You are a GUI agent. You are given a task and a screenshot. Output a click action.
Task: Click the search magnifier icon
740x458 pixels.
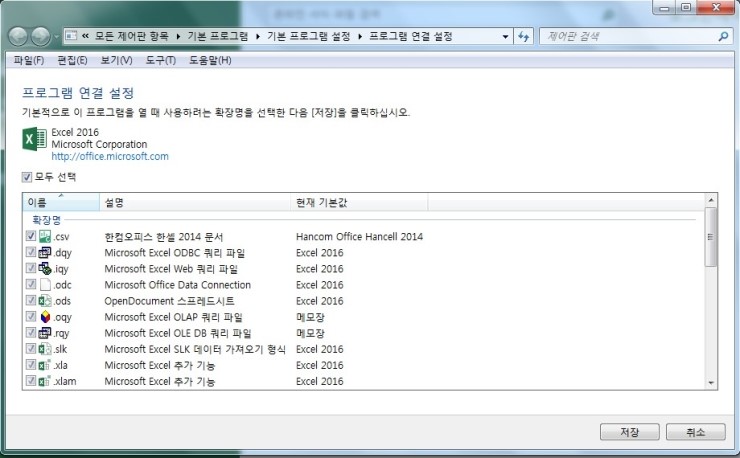point(723,36)
